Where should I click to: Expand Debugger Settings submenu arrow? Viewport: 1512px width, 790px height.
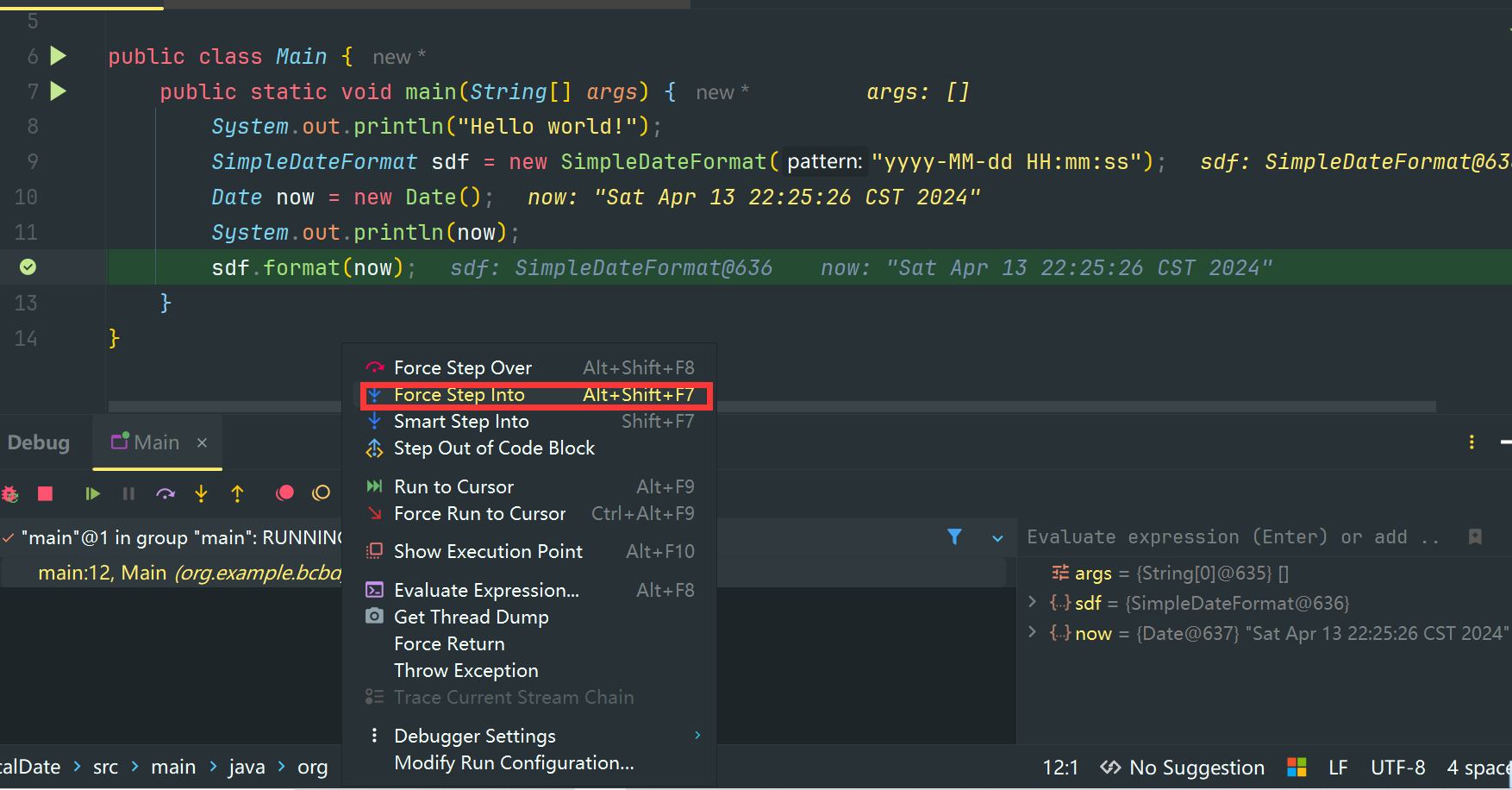click(697, 735)
